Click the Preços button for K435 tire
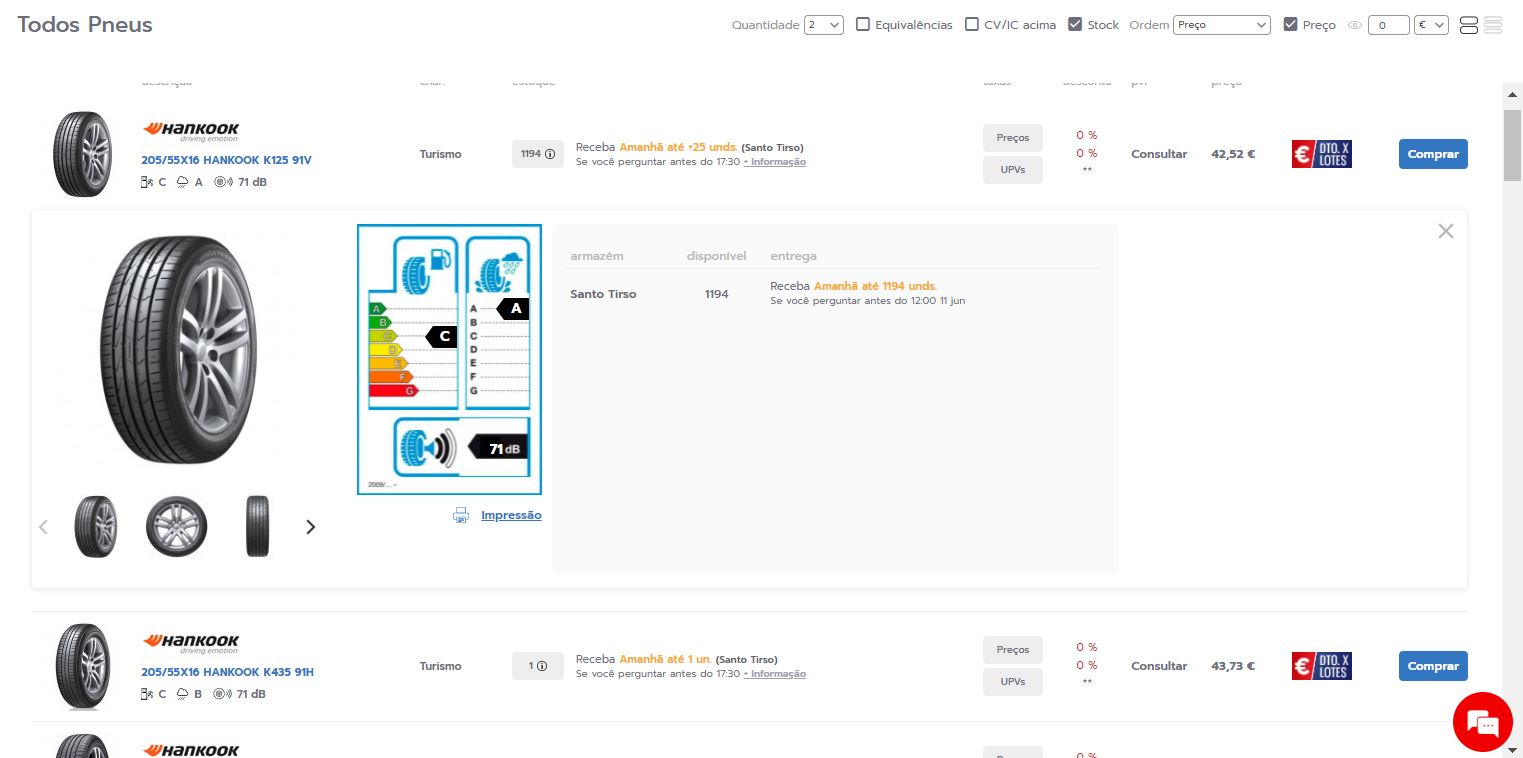The width and height of the screenshot is (1523, 758). tap(1013, 650)
